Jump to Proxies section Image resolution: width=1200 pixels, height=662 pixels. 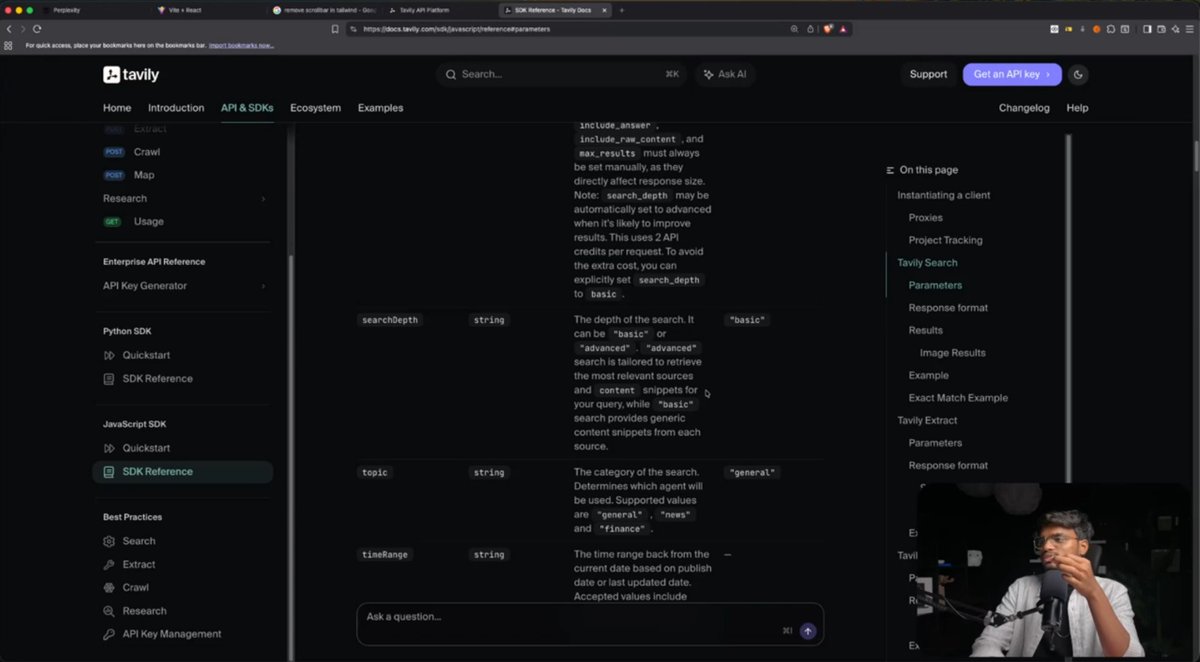coord(926,217)
